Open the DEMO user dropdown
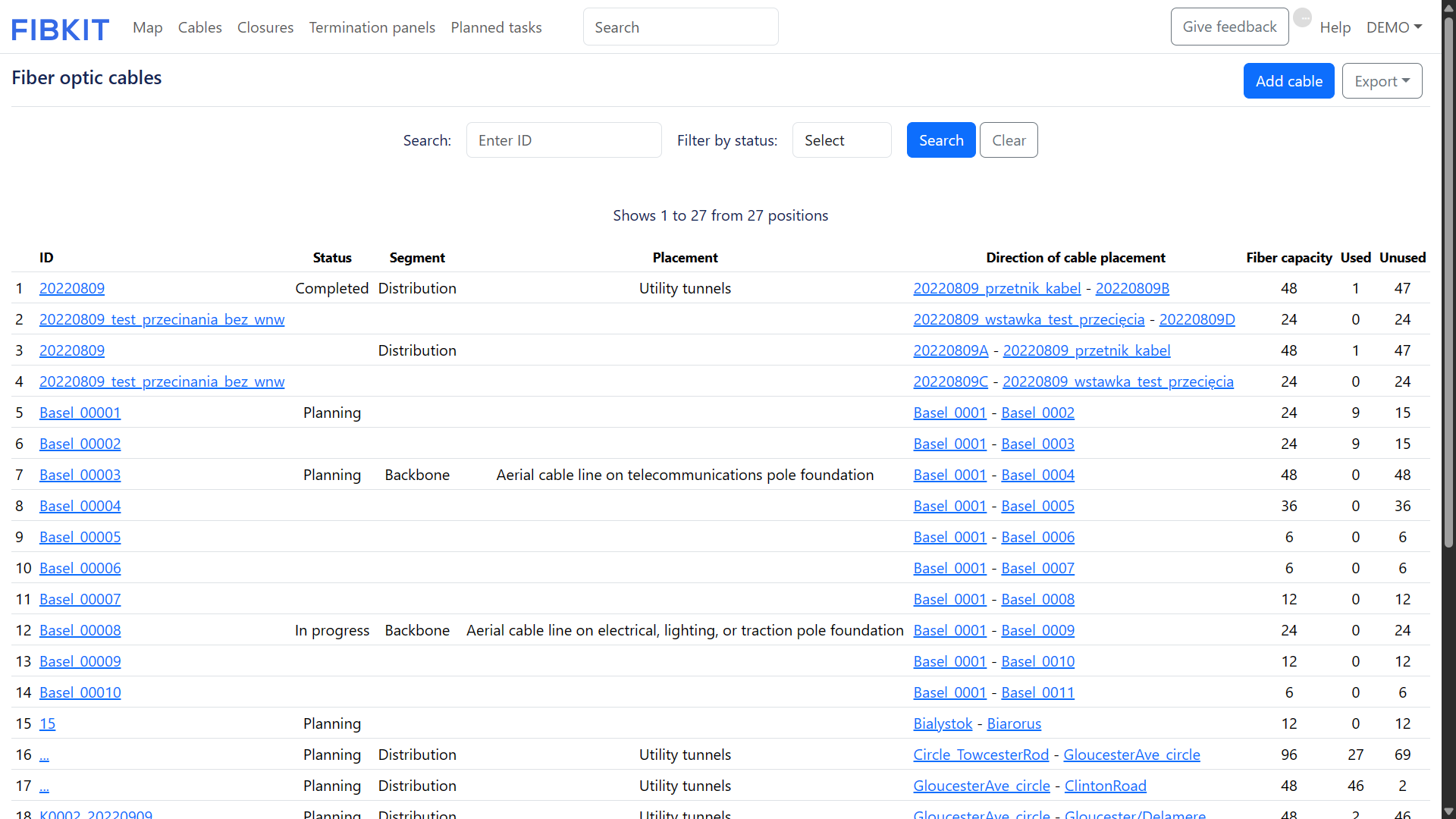 click(1394, 27)
